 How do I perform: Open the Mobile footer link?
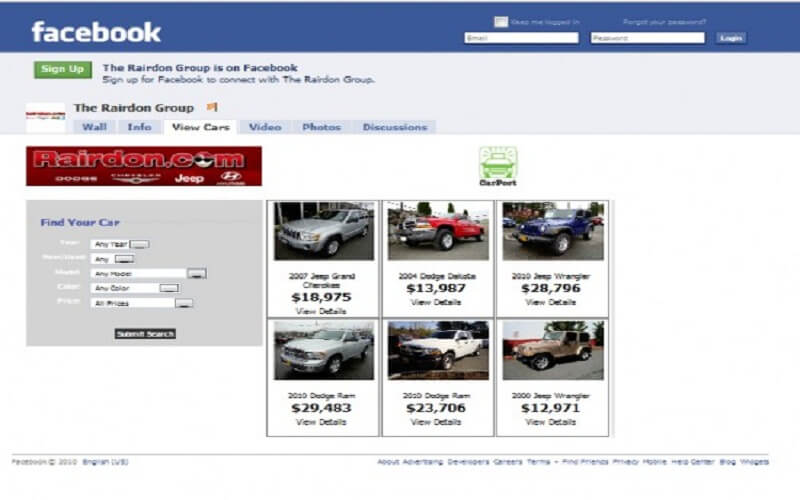(x=654, y=462)
